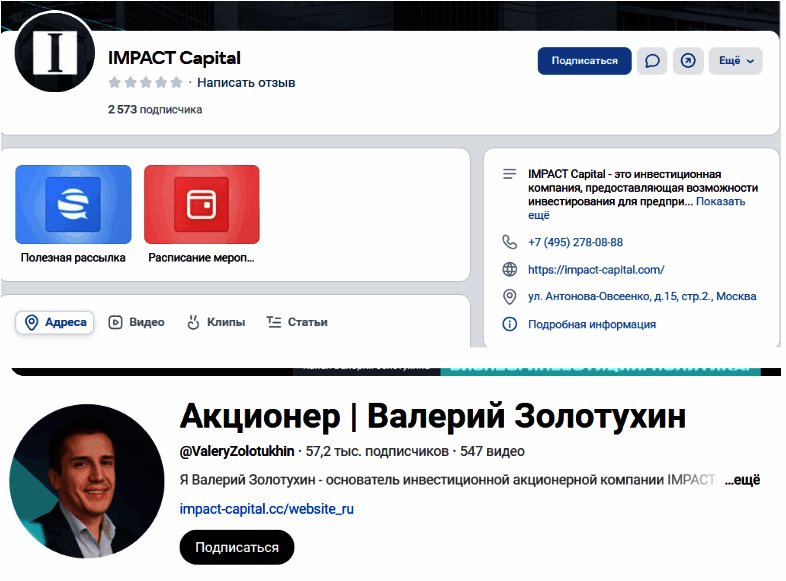Open the Расписание мероп... red tile
786x581 pixels.
coord(202,215)
